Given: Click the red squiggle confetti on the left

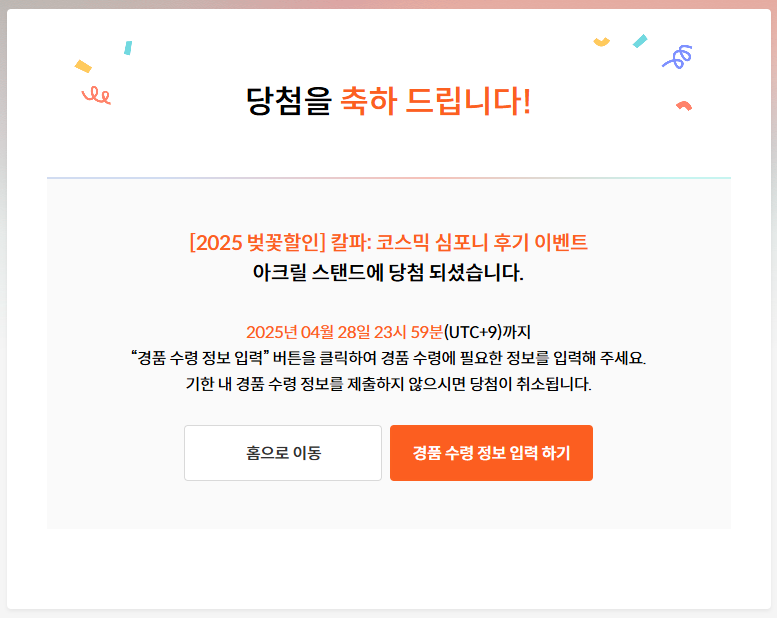Looking at the screenshot, I should tap(97, 95).
